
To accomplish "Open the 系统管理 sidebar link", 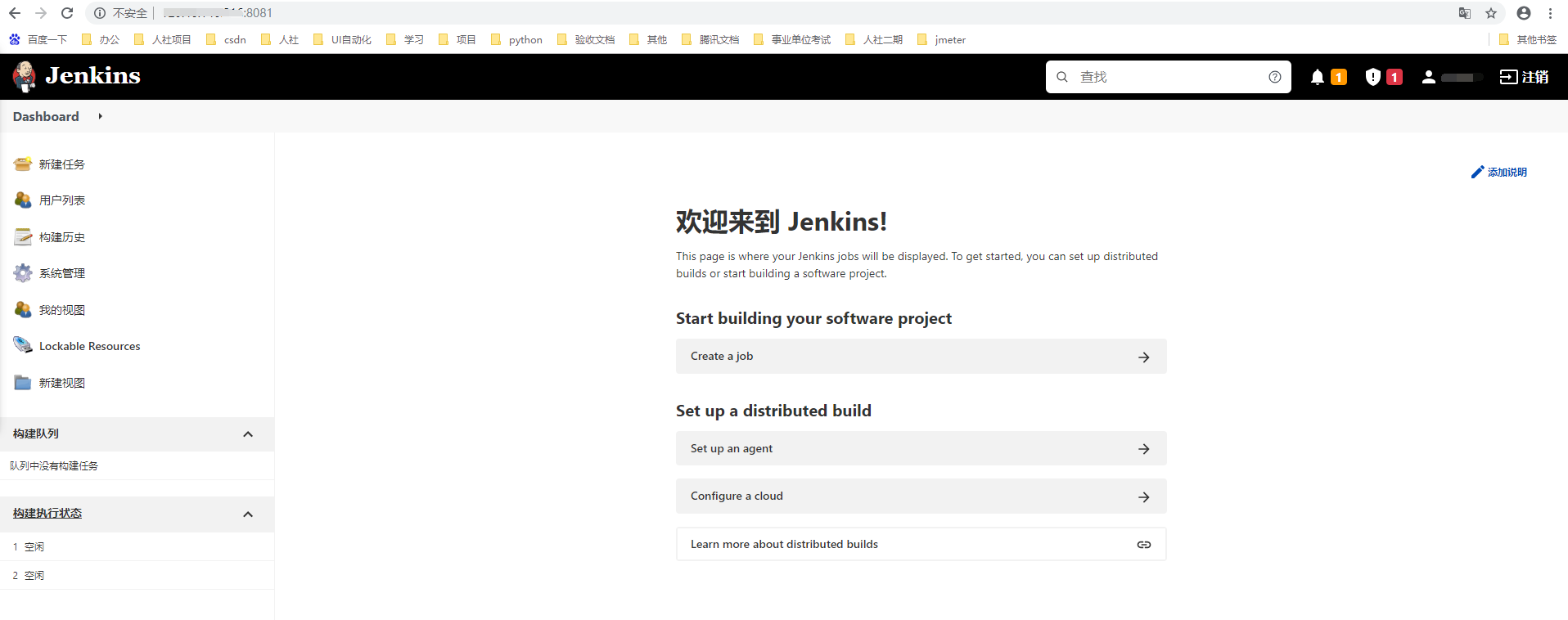I will coord(62,273).
